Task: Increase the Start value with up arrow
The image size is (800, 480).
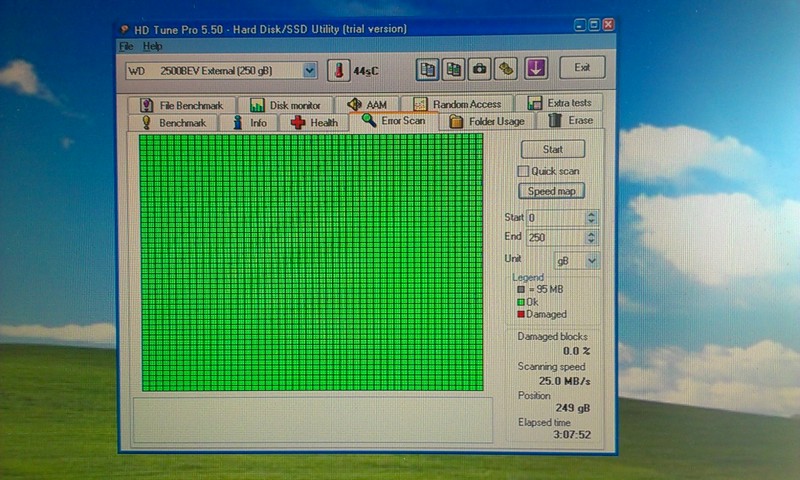Action: click(591, 214)
